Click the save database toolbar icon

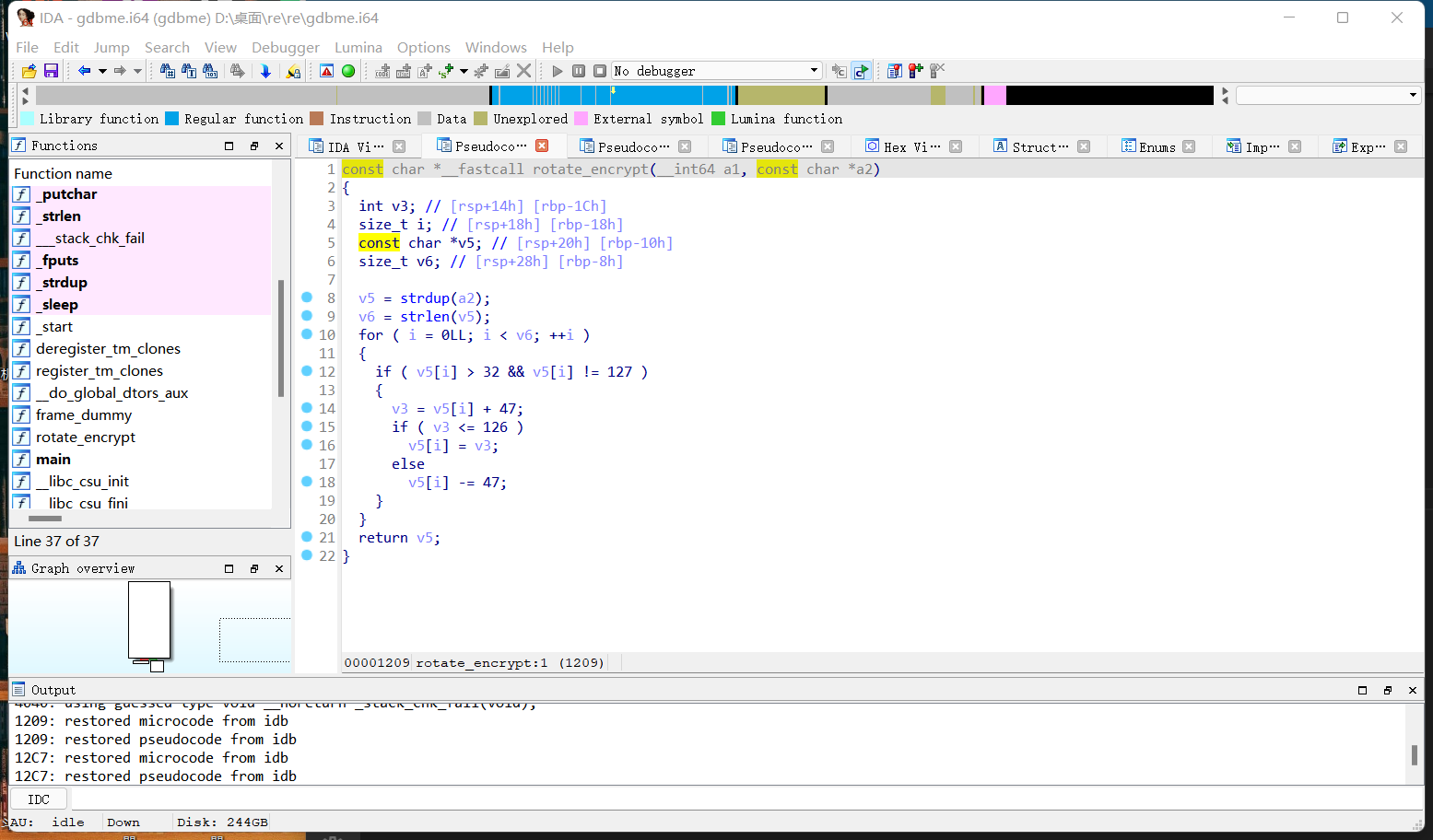coord(51,71)
